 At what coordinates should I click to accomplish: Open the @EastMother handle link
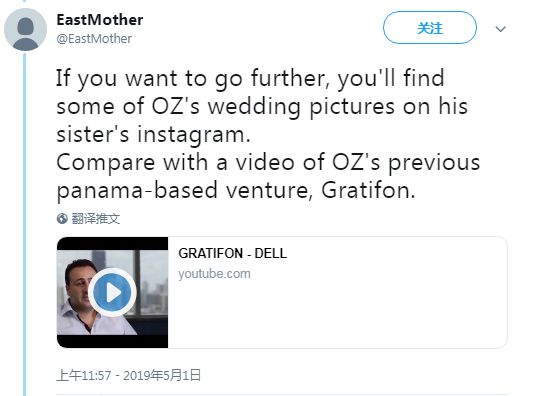94,39
